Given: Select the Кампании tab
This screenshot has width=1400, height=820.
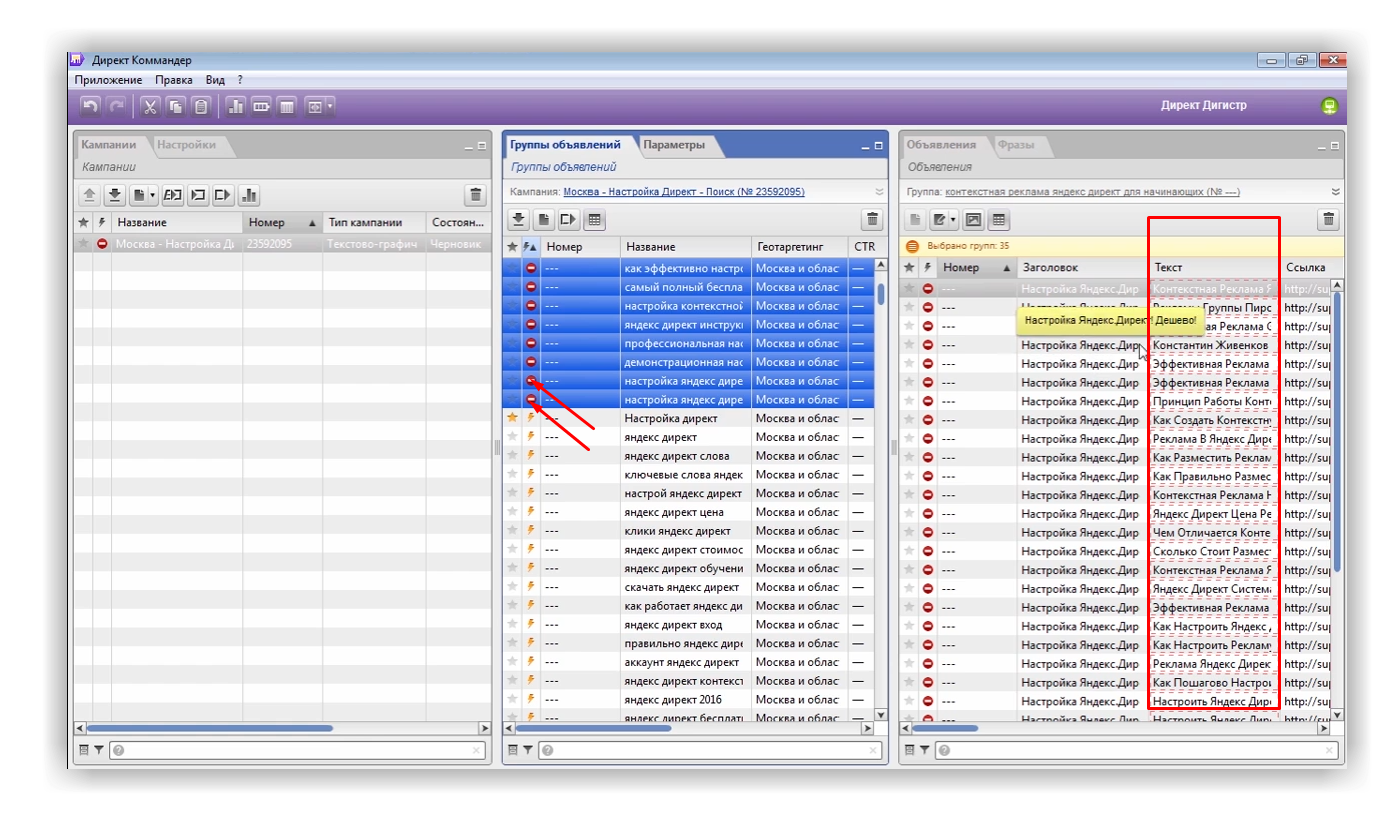Looking at the screenshot, I should point(109,145).
